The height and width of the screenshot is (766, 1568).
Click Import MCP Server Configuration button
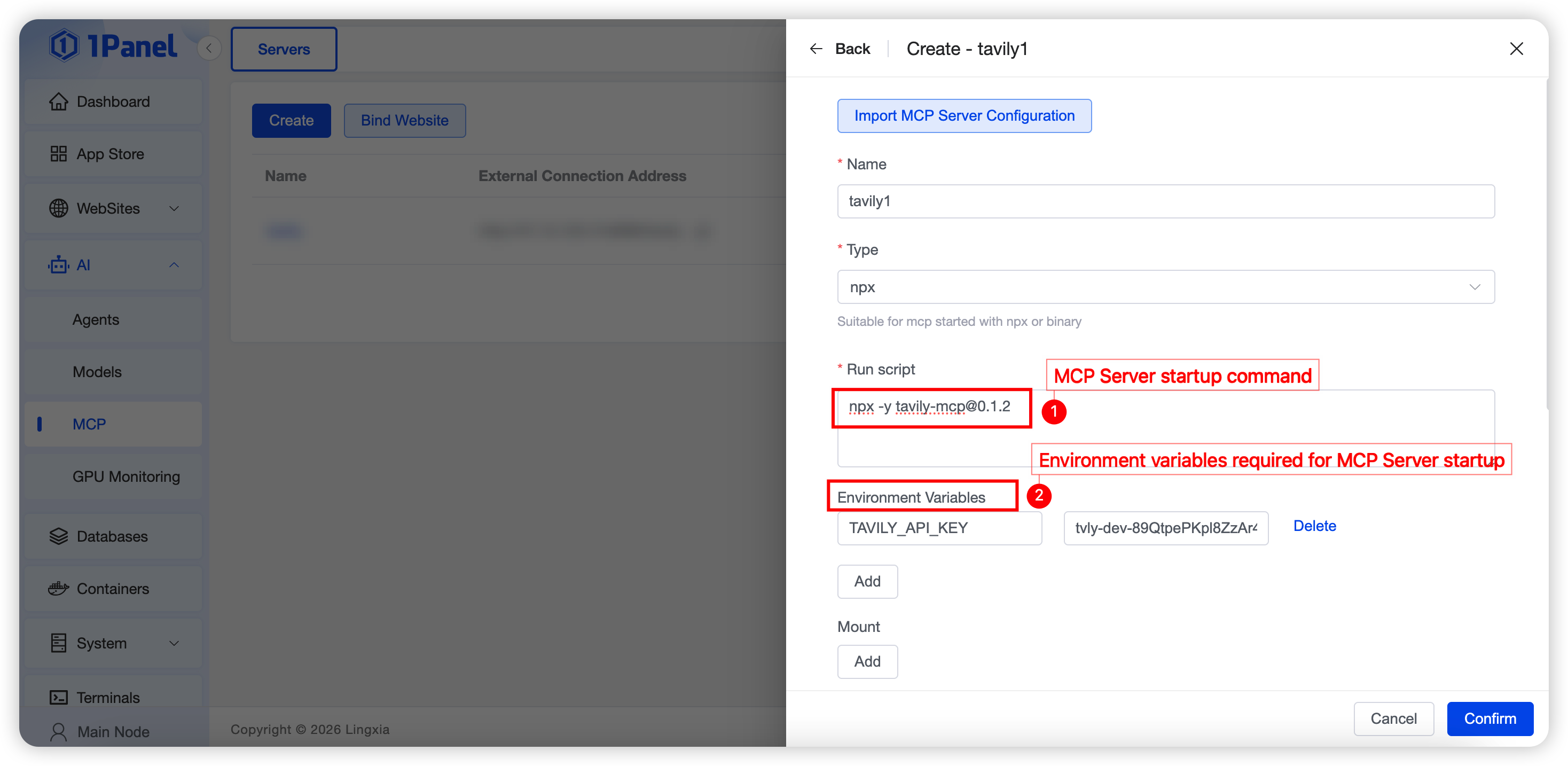click(964, 116)
